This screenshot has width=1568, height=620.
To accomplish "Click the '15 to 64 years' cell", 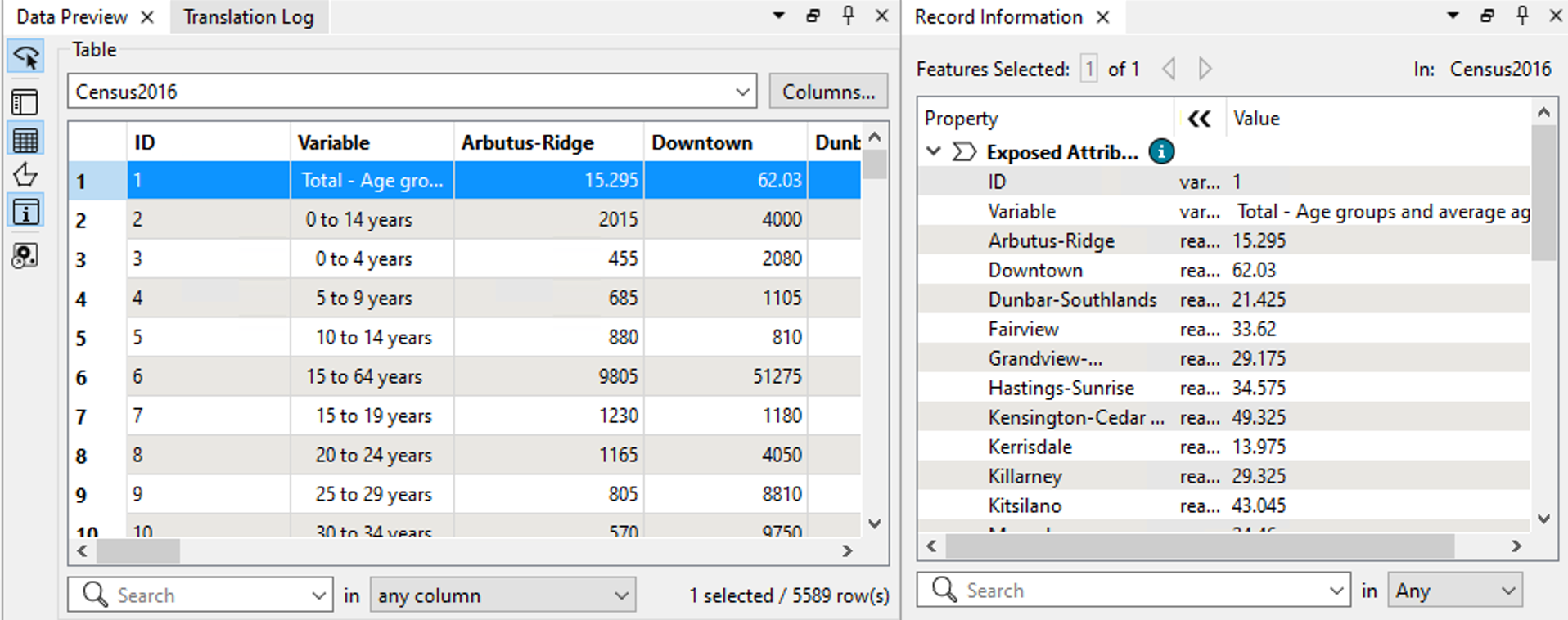I will (x=372, y=376).
